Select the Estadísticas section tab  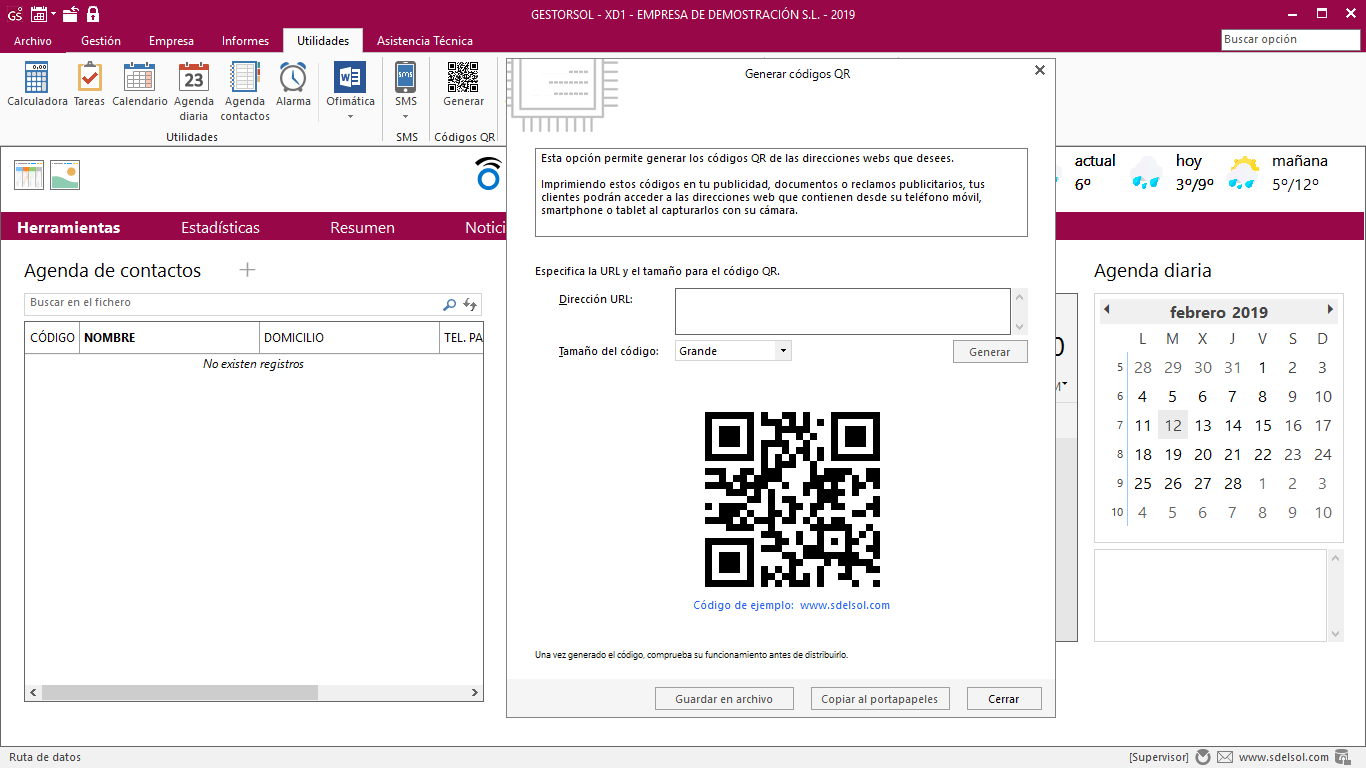tap(220, 228)
